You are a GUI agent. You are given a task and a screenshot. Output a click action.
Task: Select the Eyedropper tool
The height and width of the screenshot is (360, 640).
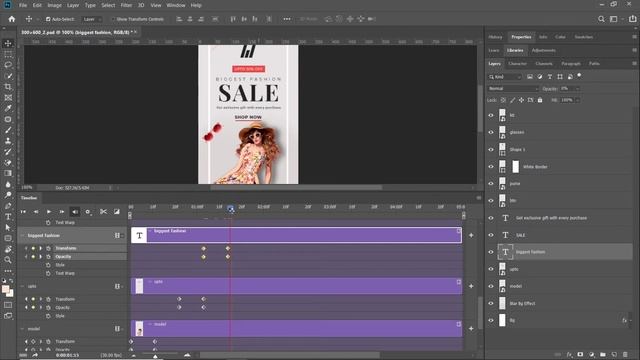8,108
